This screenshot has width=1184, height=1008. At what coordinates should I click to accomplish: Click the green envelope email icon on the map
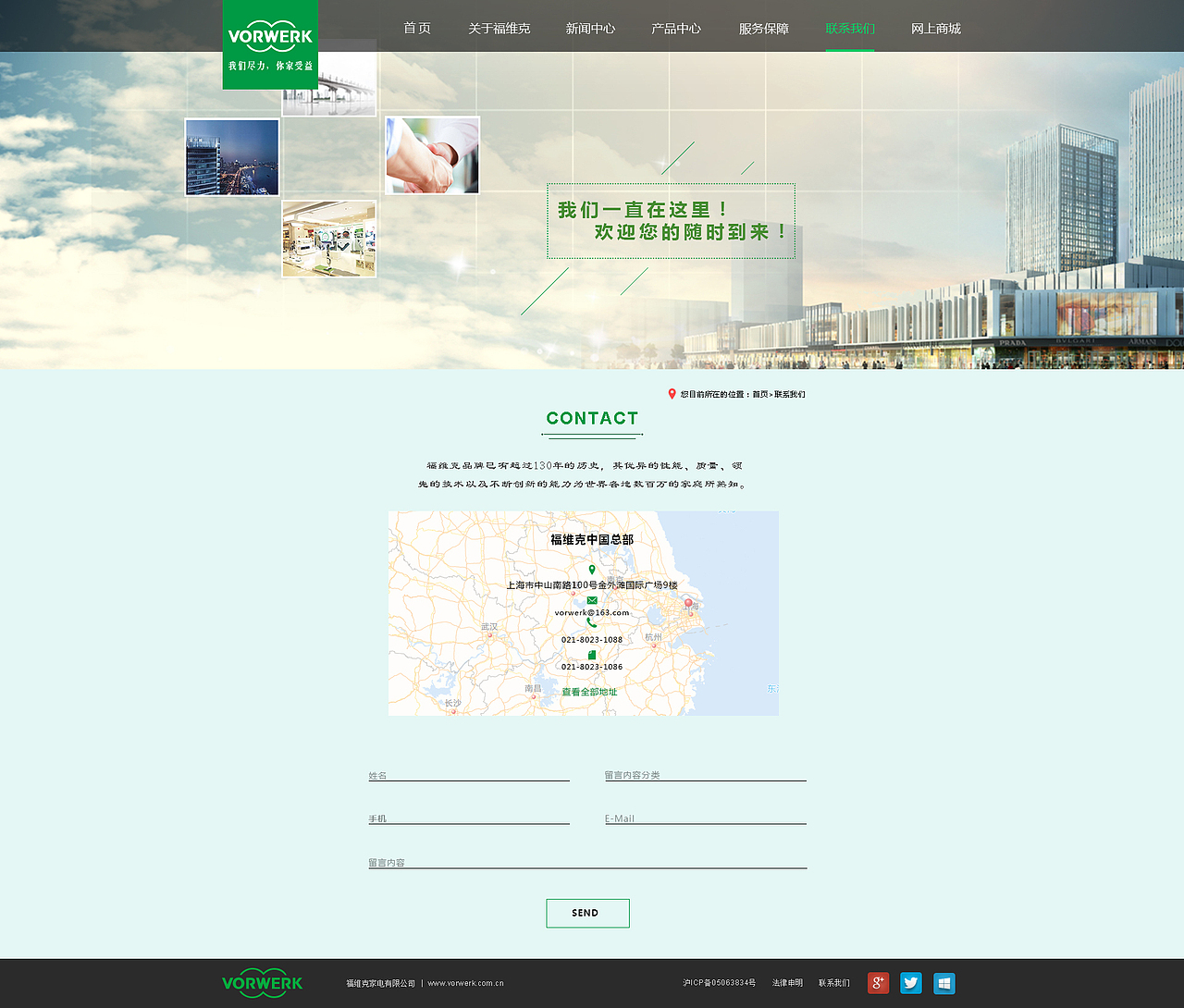pyautogui.click(x=591, y=600)
